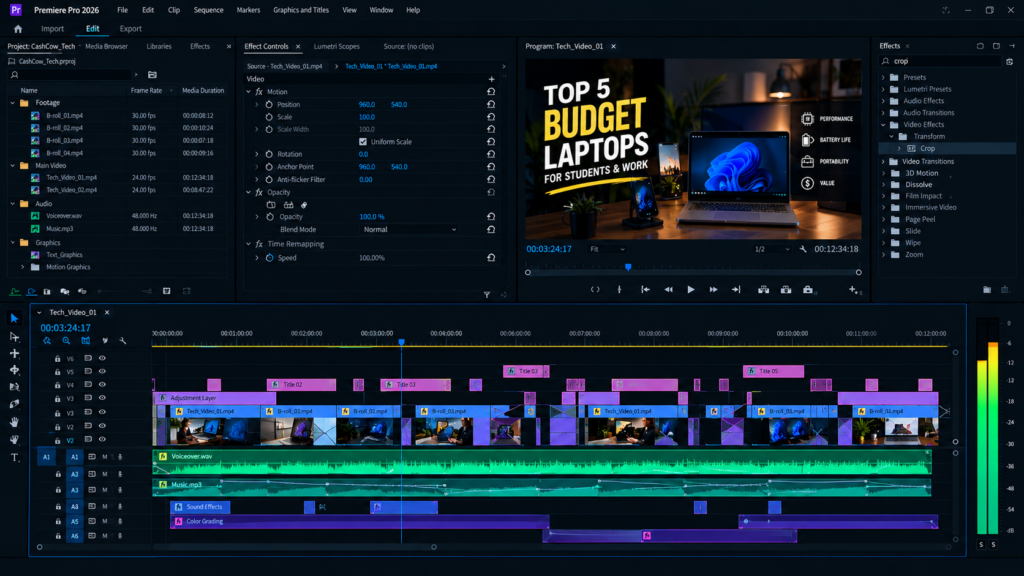Image resolution: width=1024 pixels, height=576 pixels.
Task: Step back one frame in Program monitor
Action: coord(668,289)
